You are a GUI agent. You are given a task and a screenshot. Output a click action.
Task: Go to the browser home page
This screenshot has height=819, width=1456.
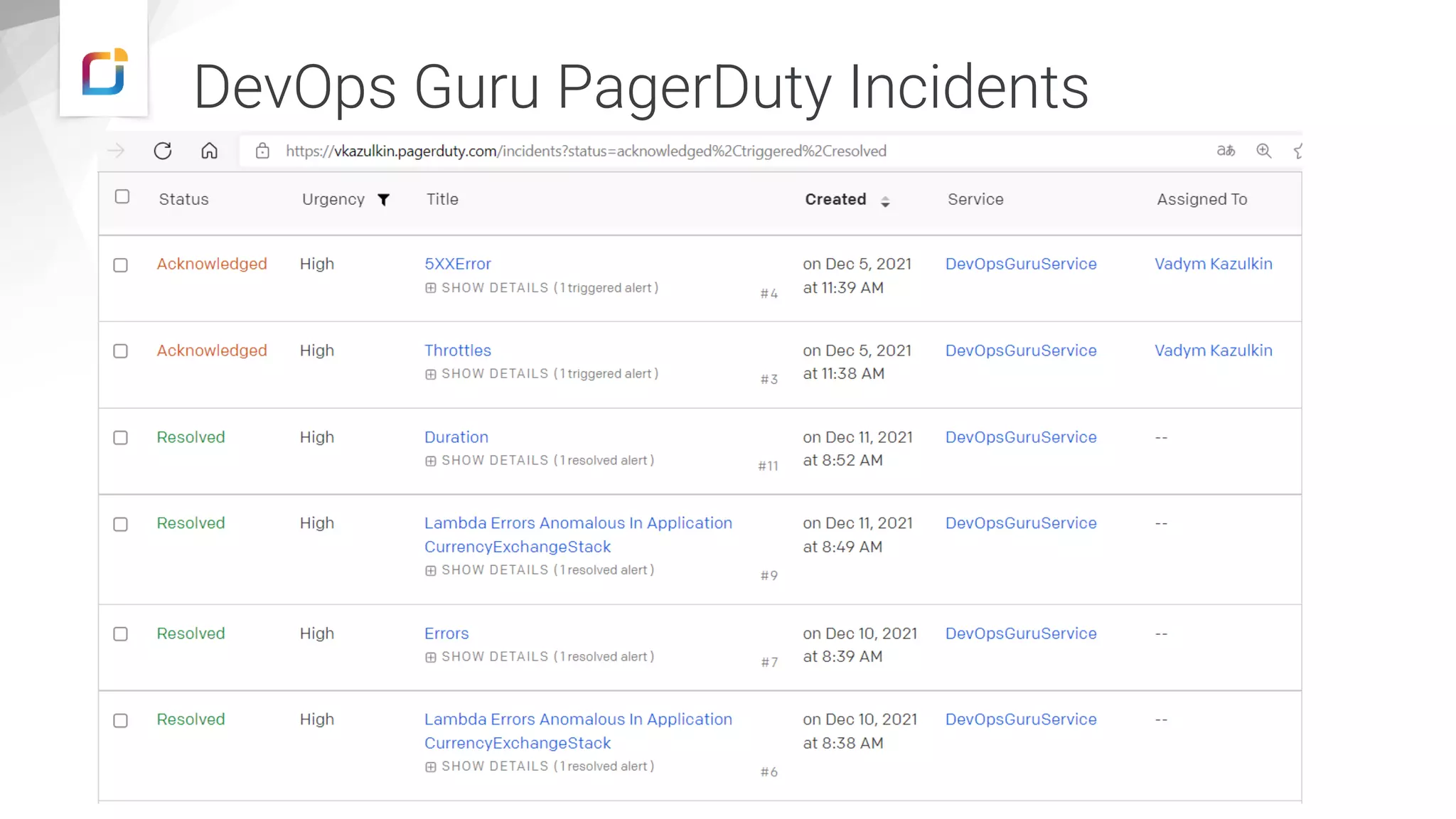(x=209, y=151)
